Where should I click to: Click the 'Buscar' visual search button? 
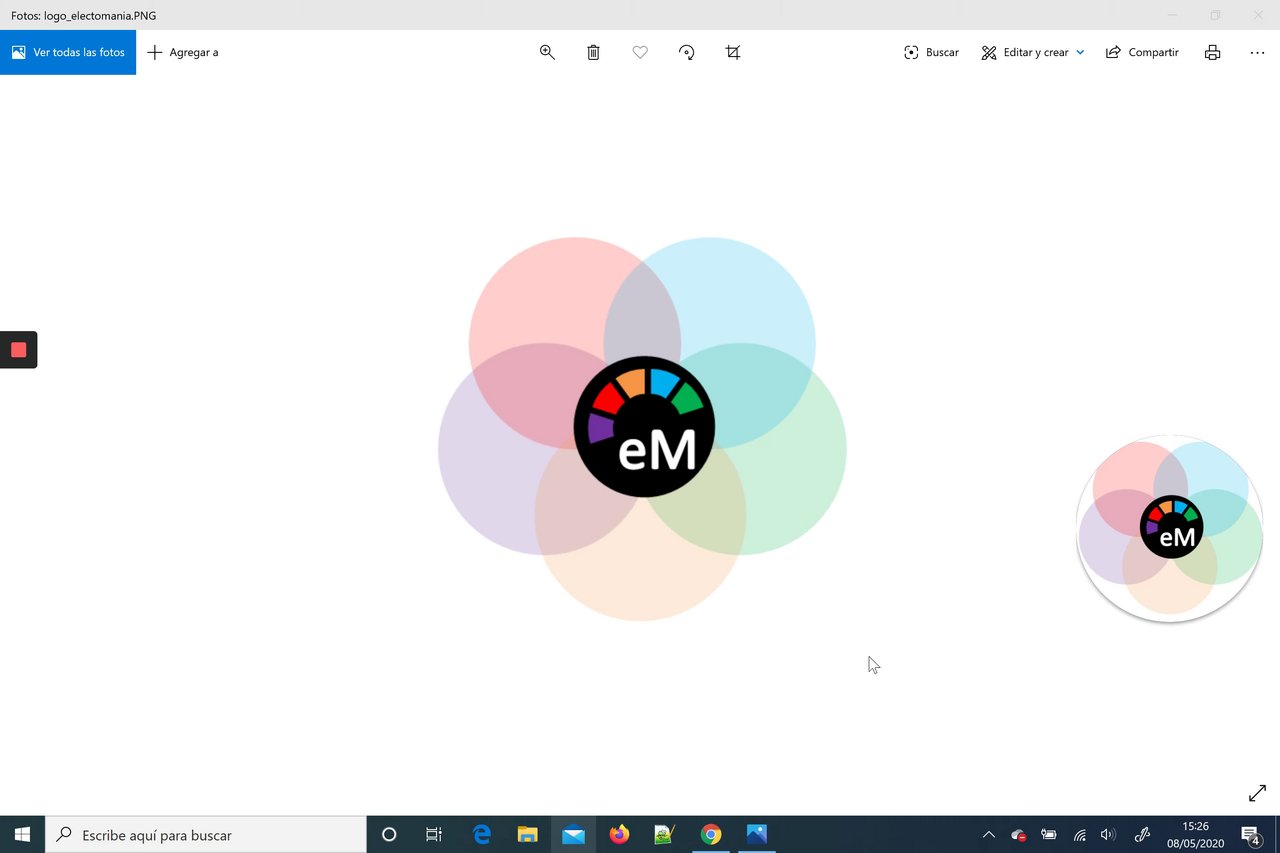tap(931, 52)
